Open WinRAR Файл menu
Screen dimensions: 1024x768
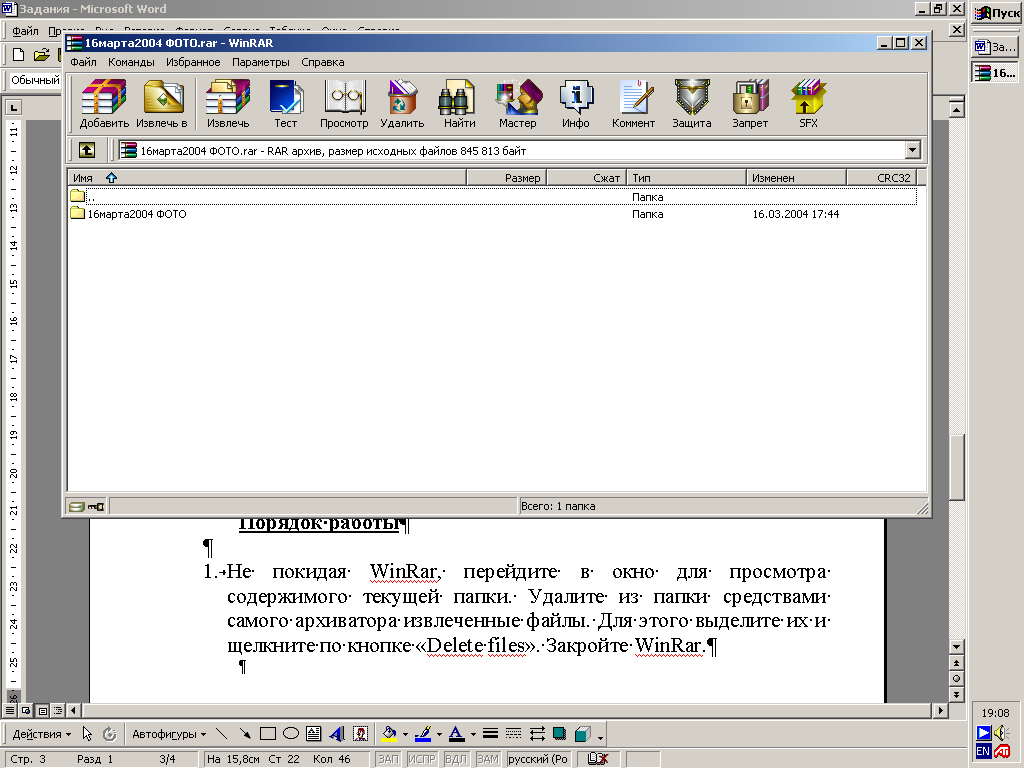point(83,62)
